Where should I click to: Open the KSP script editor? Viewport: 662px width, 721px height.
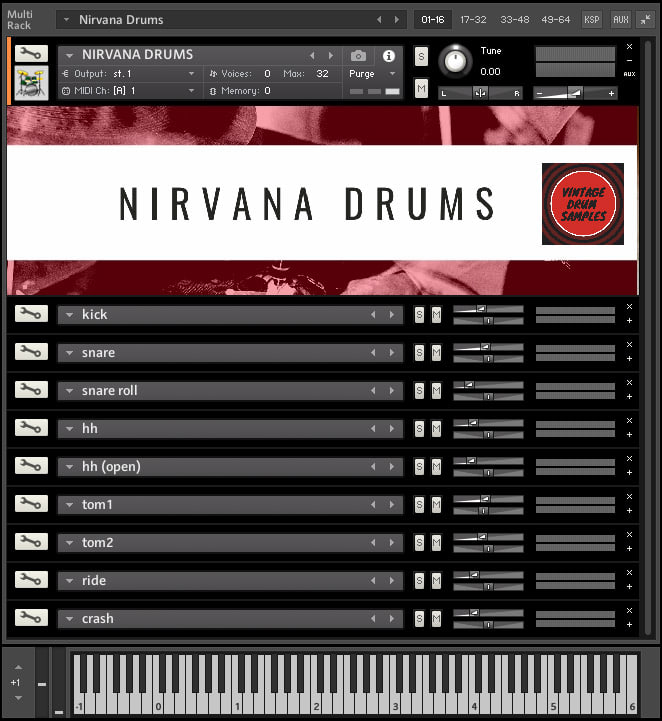pyautogui.click(x=592, y=20)
